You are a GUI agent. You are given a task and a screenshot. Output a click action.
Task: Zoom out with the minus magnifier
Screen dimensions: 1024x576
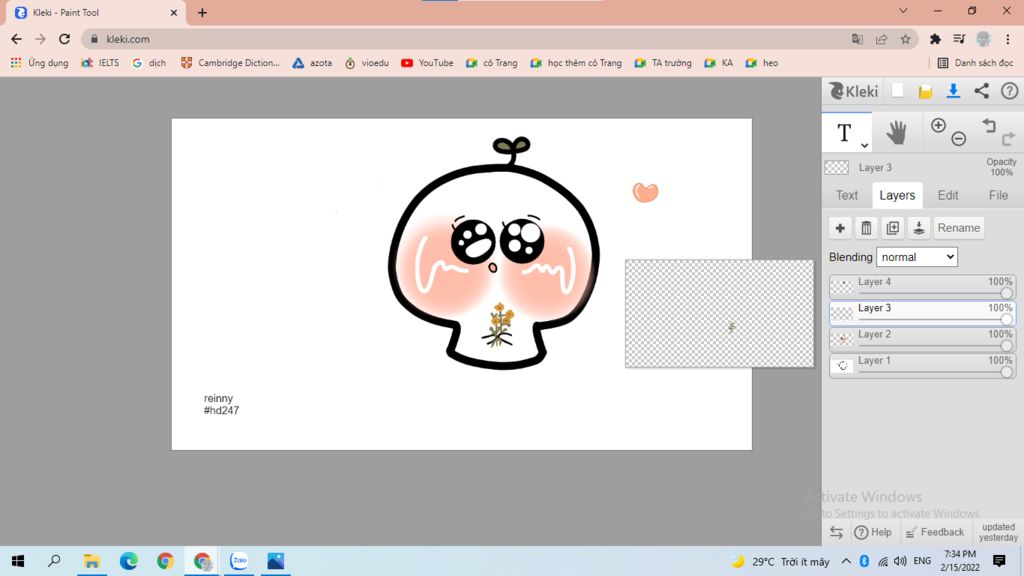coord(958,138)
